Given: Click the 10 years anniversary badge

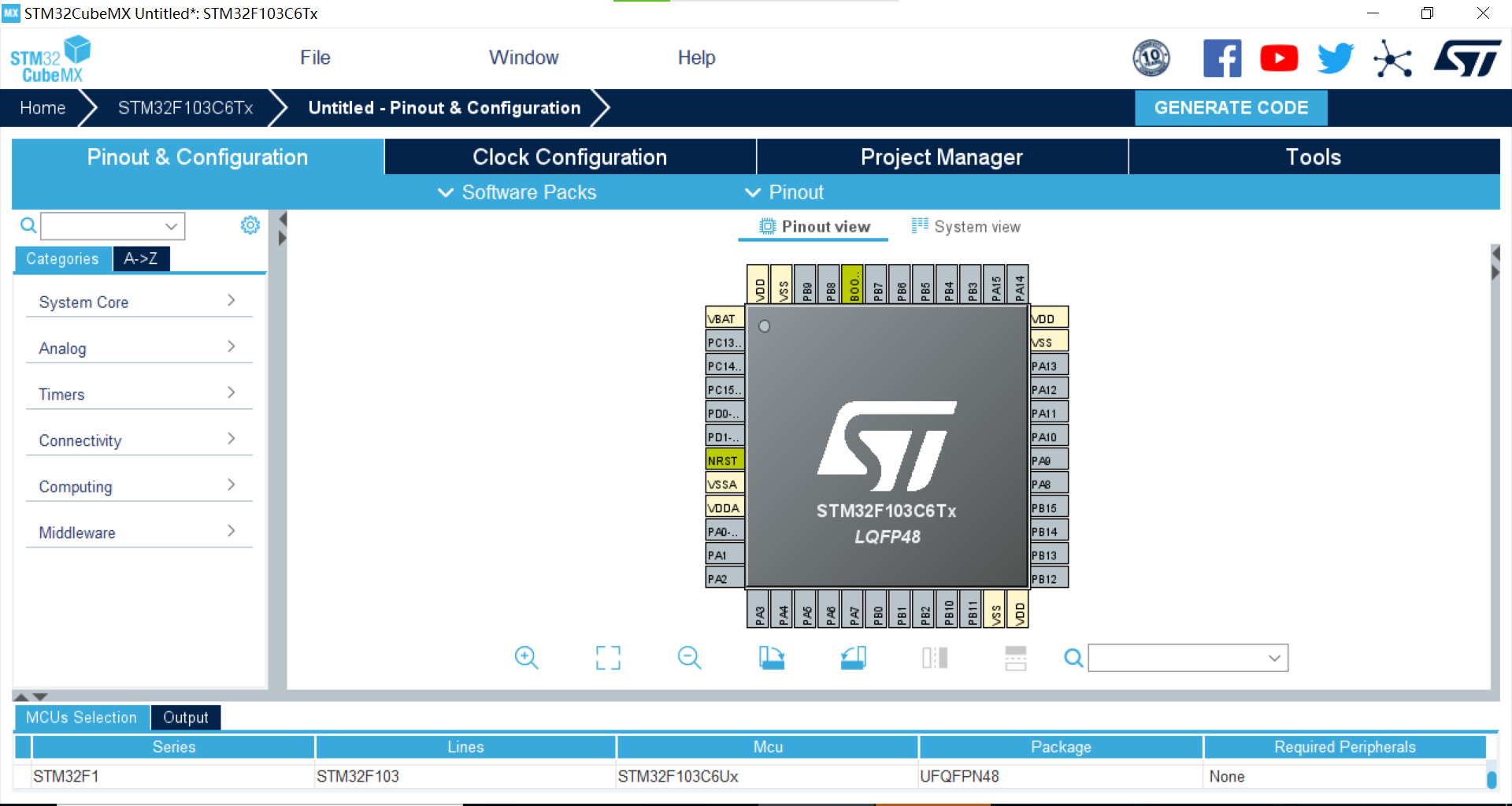Looking at the screenshot, I should (x=1151, y=58).
